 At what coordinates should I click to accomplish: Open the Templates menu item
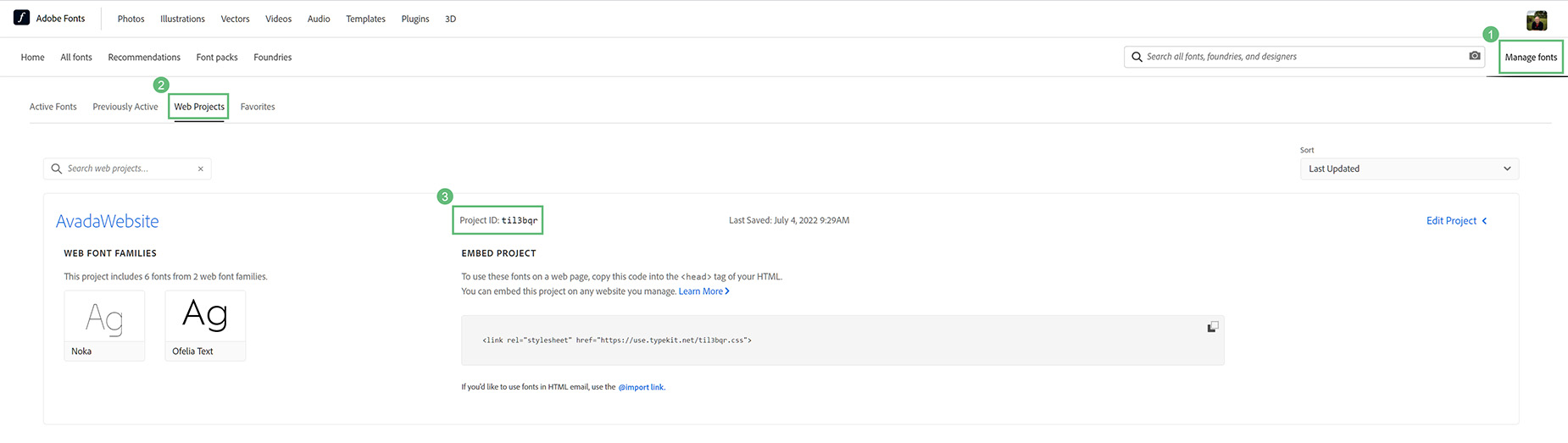pyautogui.click(x=365, y=19)
